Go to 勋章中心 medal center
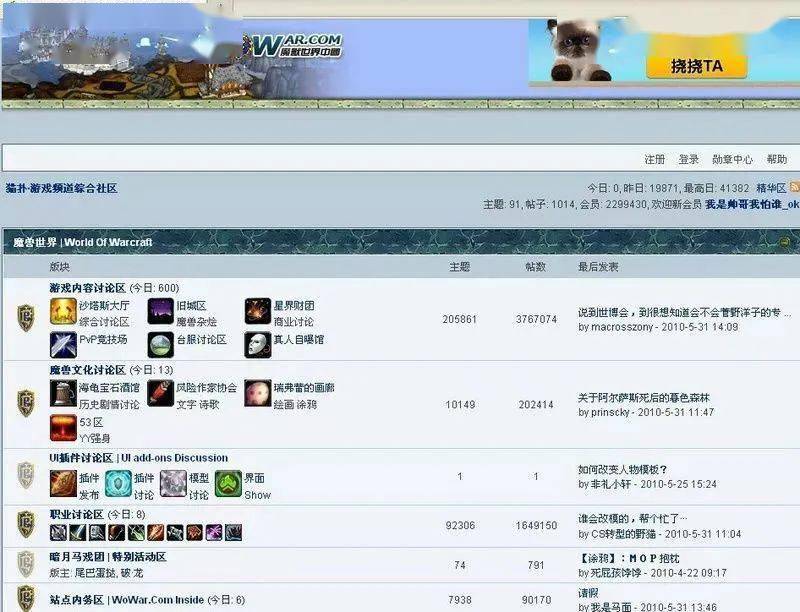The width and height of the screenshot is (800, 612). pyautogui.click(x=732, y=160)
